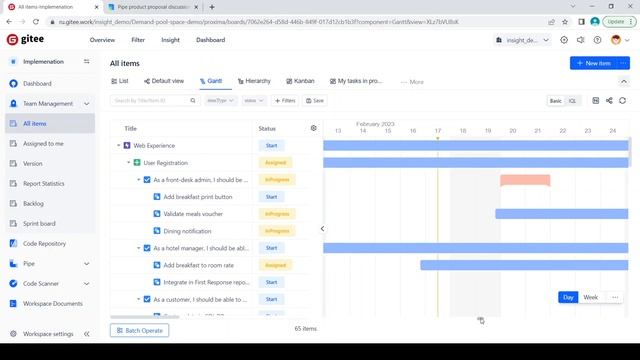Collapse hotel manager story row

pos(138,248)
